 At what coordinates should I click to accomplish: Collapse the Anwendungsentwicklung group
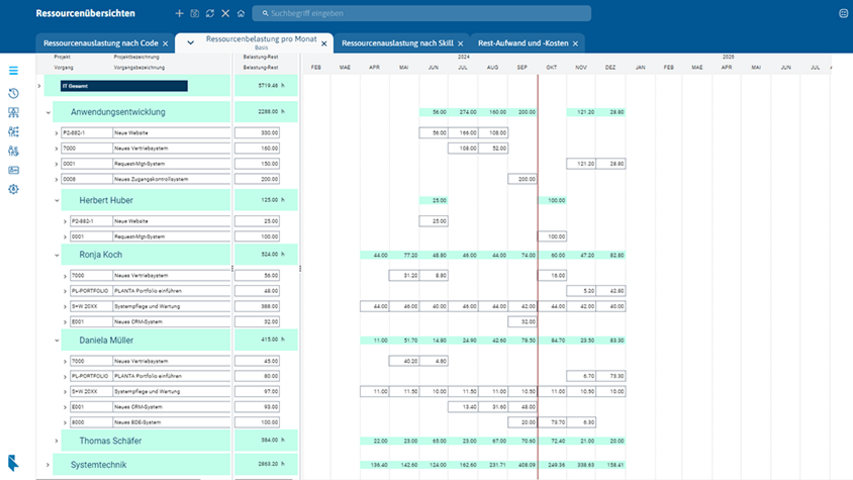point(47,112)
